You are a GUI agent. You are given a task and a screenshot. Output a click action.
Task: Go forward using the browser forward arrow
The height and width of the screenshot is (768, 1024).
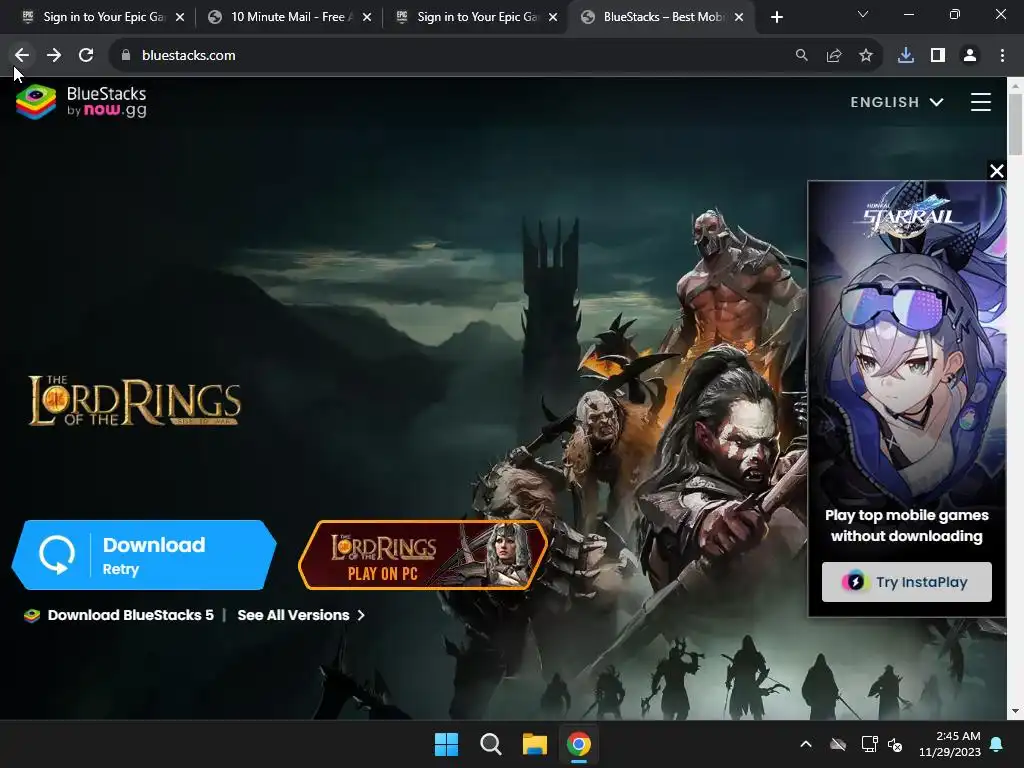click(x=54, y=56)
